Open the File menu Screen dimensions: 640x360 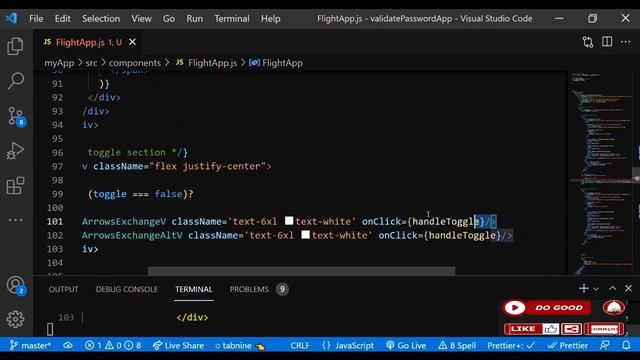[36, 19]
